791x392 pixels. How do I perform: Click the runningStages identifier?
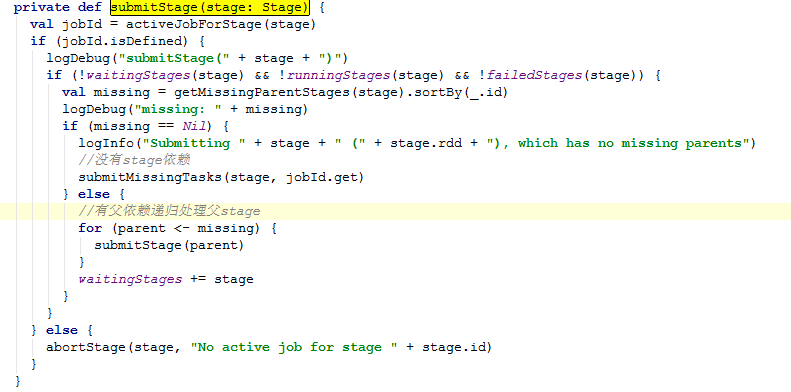pos(340,75)
